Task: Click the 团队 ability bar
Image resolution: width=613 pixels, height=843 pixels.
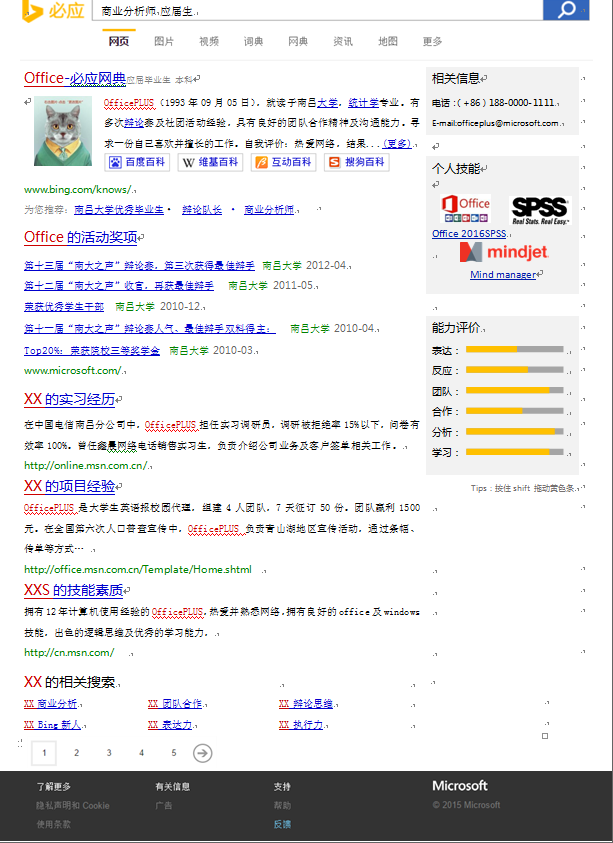Action: pyautogui.click(x=515, y=390)
